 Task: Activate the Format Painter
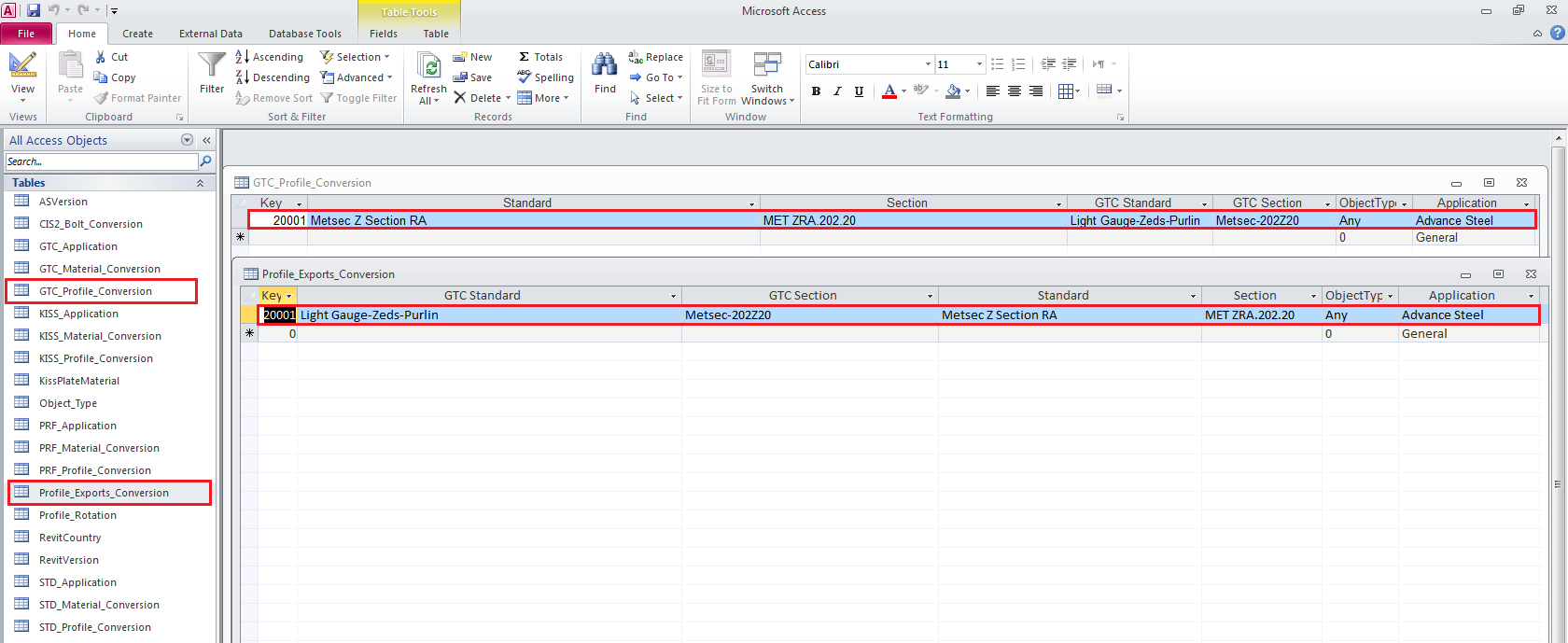[x=137, y=98]
